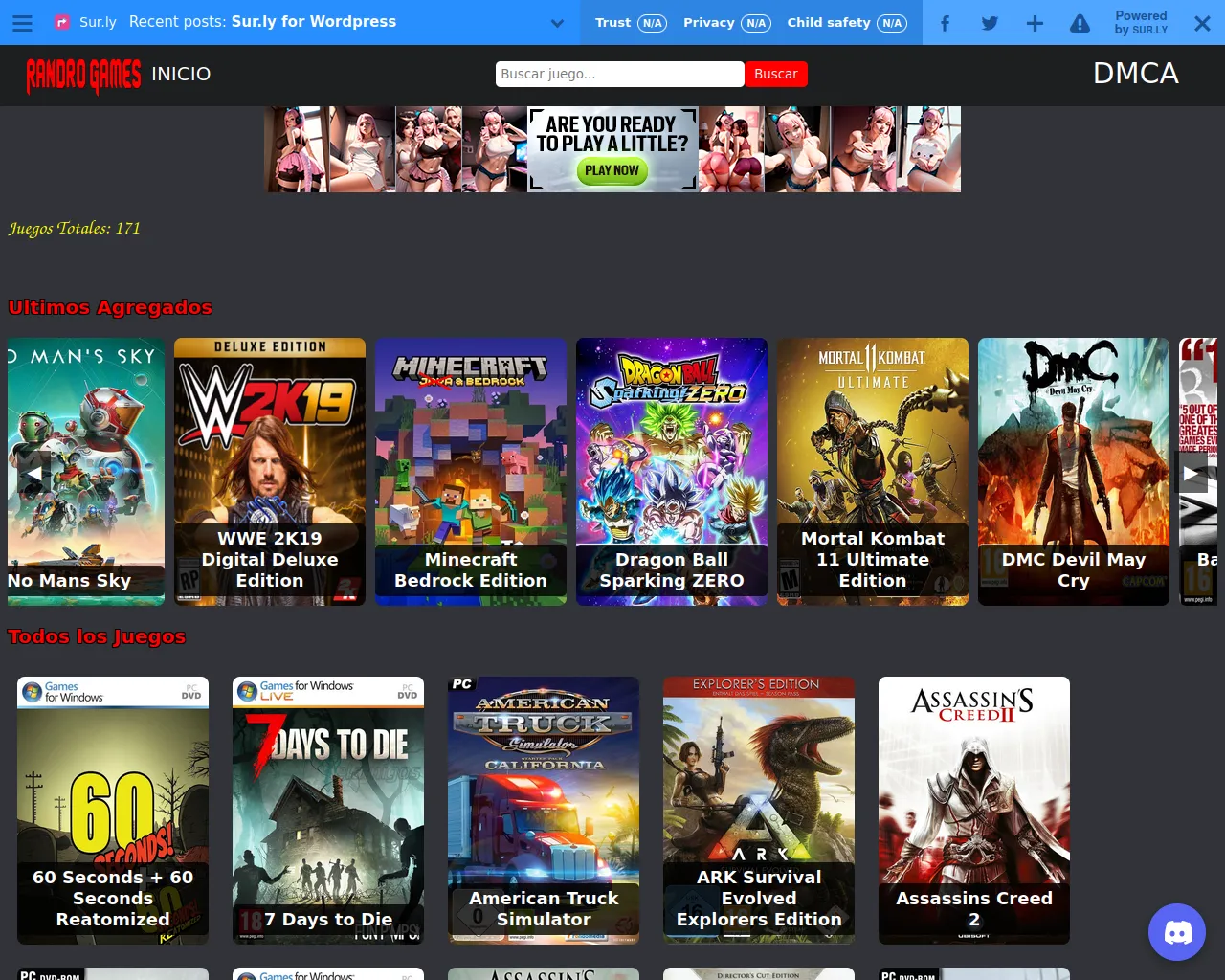Report the site using the warning triangle icon
Viewport: 1225px width, 980px height.
pyautogui.click(x=1080, y=23)
